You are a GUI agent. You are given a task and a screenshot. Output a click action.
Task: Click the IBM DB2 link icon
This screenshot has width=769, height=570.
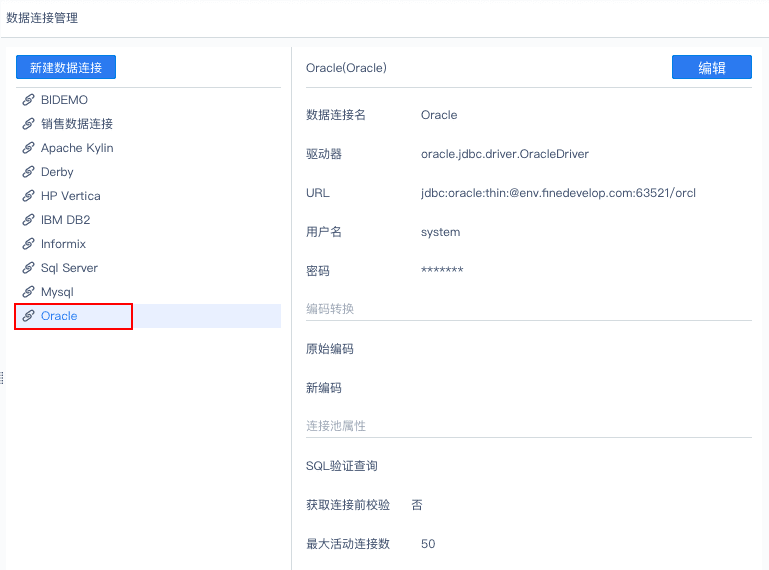(28, 220)
